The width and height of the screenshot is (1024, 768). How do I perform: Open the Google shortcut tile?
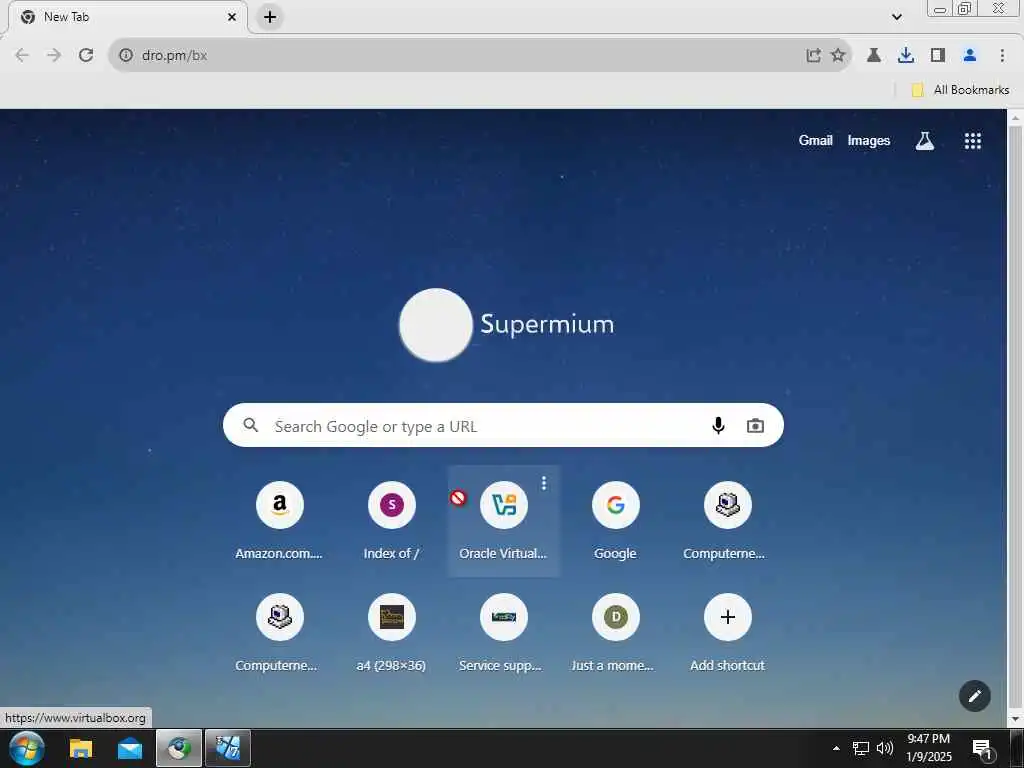(615, 521)
